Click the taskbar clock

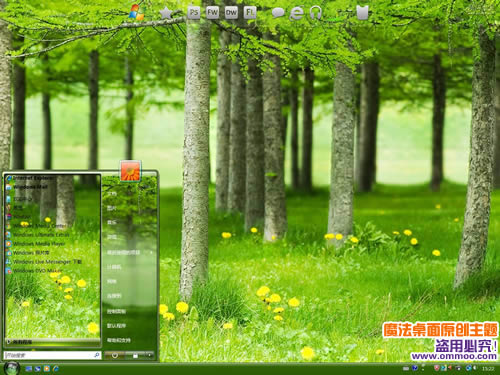488,369
